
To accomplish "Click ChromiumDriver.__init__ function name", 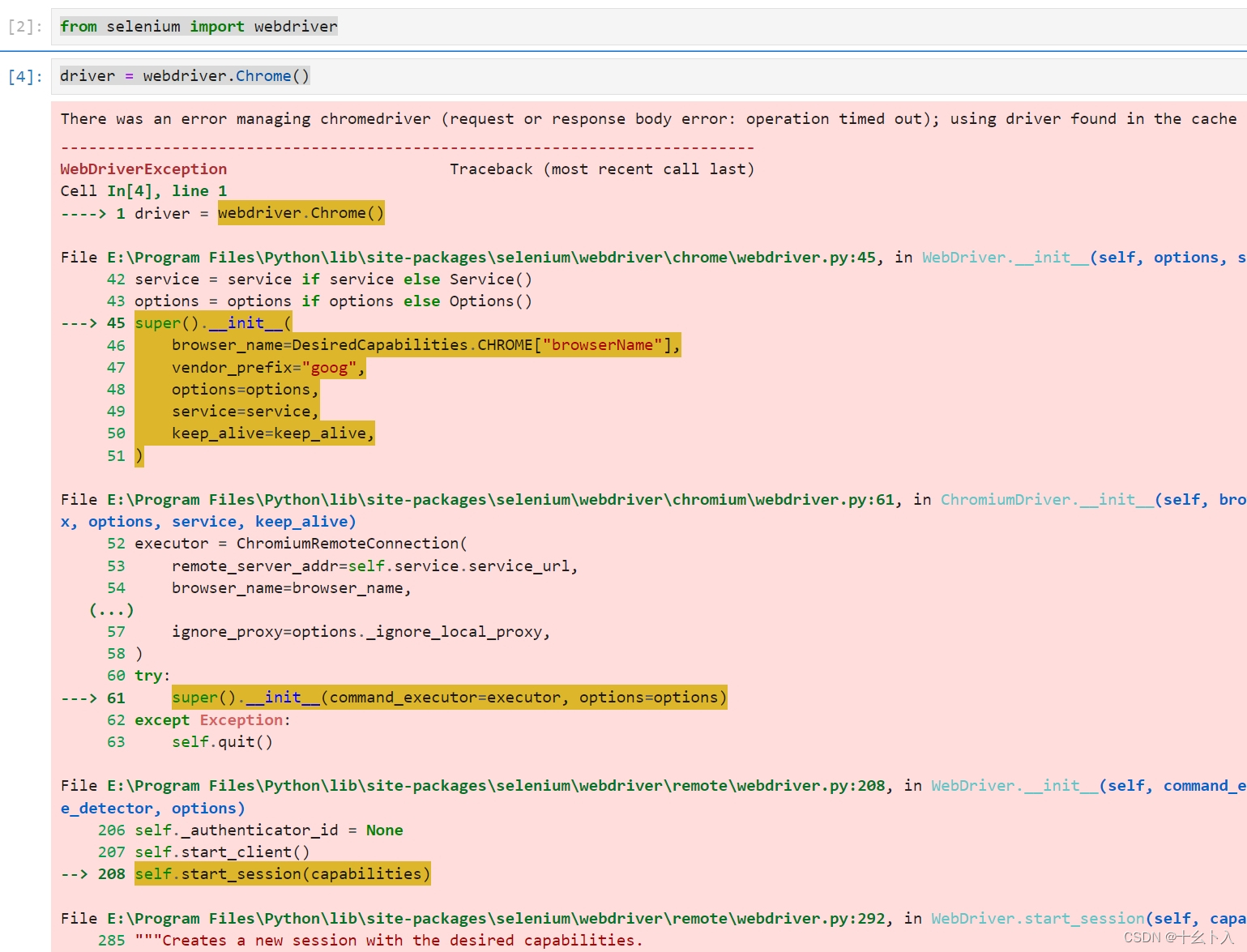I will [1046, 499].
